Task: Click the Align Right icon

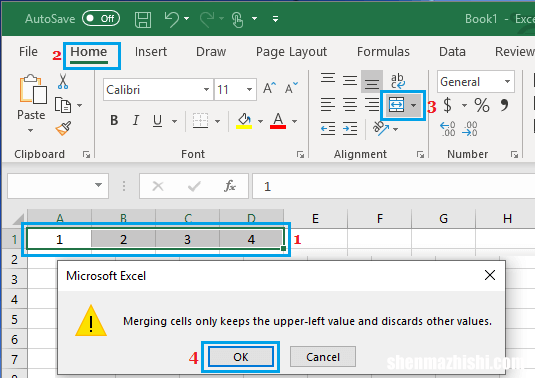Action: [372, 104]
